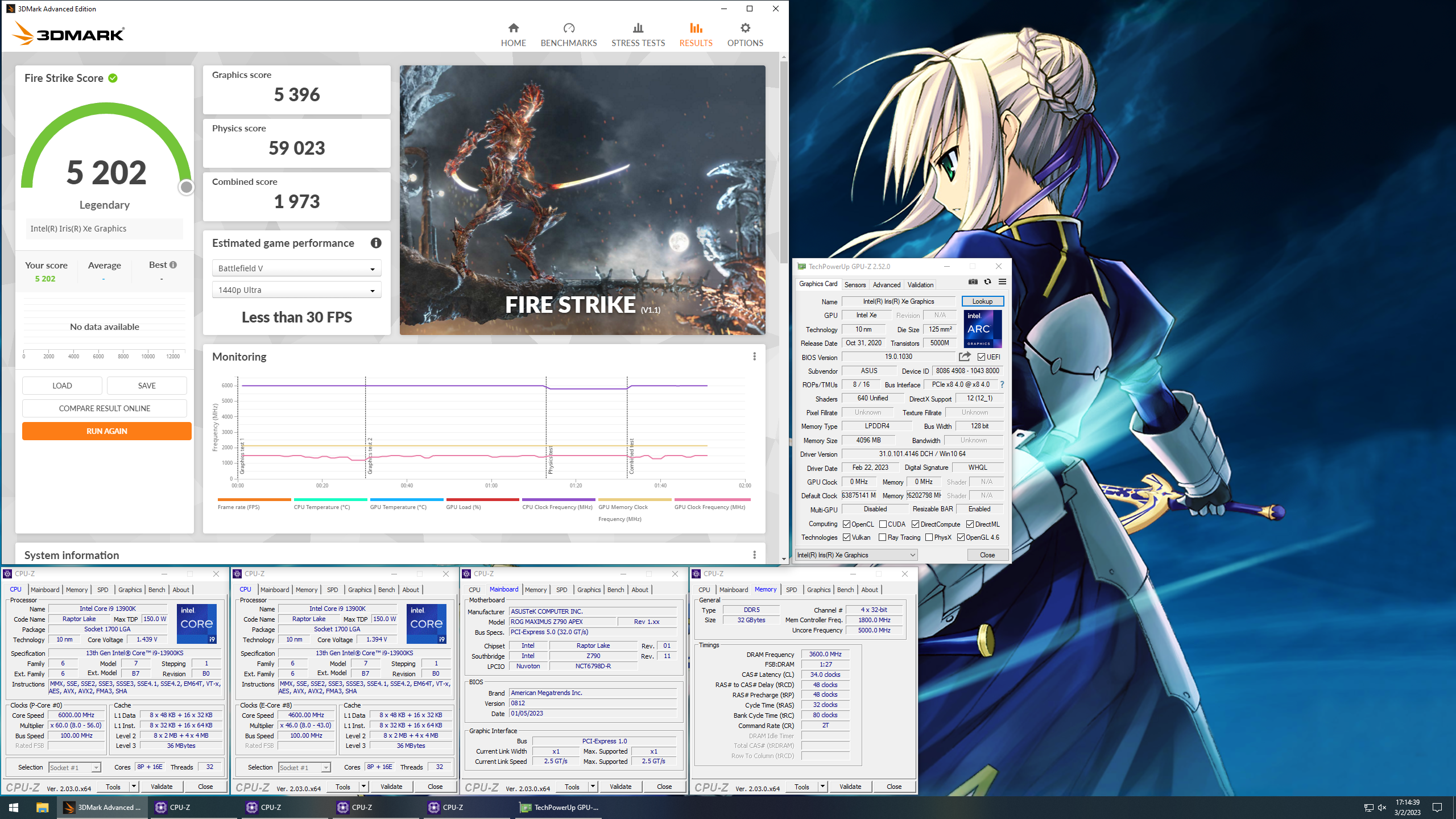
Task: Toggle the DirectML checkbox in GPU-Z
Action: [970, 524]
